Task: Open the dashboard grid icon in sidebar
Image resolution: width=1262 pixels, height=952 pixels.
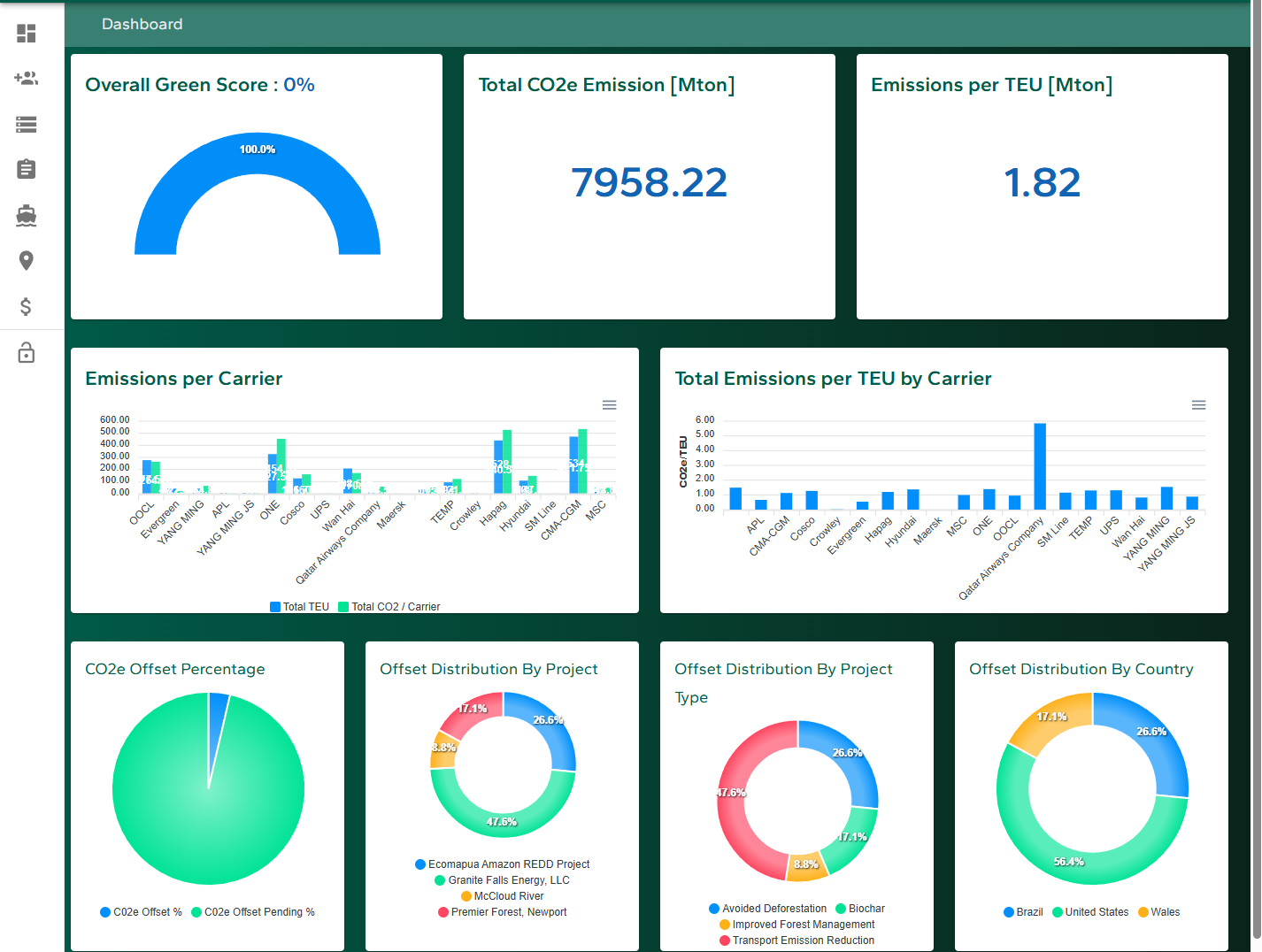Action: coord(27,34)
